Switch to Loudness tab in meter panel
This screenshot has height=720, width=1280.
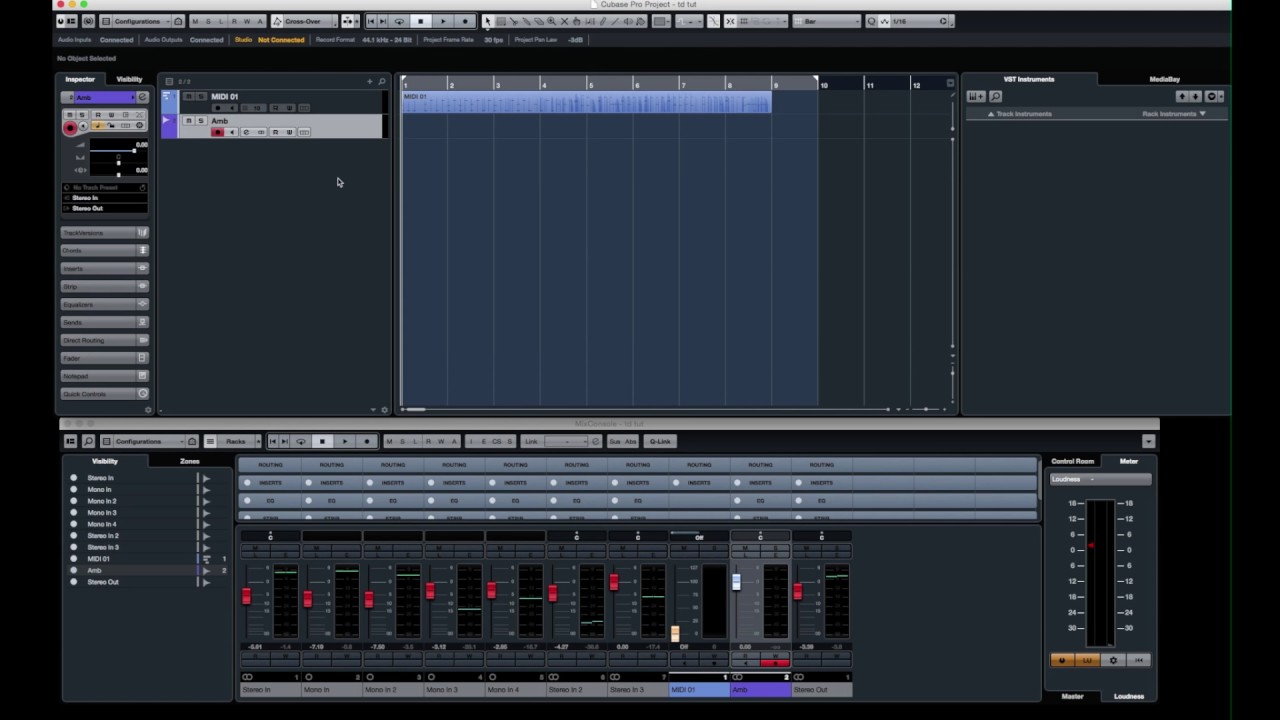(x=1129, y=696)
